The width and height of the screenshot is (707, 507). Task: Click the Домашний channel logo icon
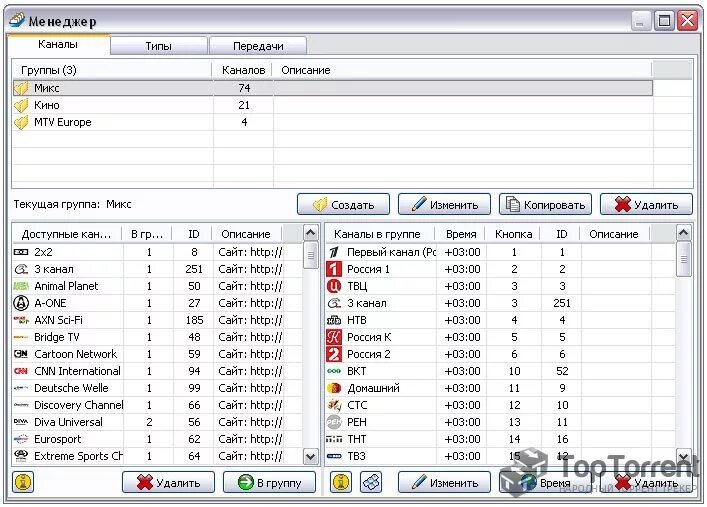click(334, 388)
